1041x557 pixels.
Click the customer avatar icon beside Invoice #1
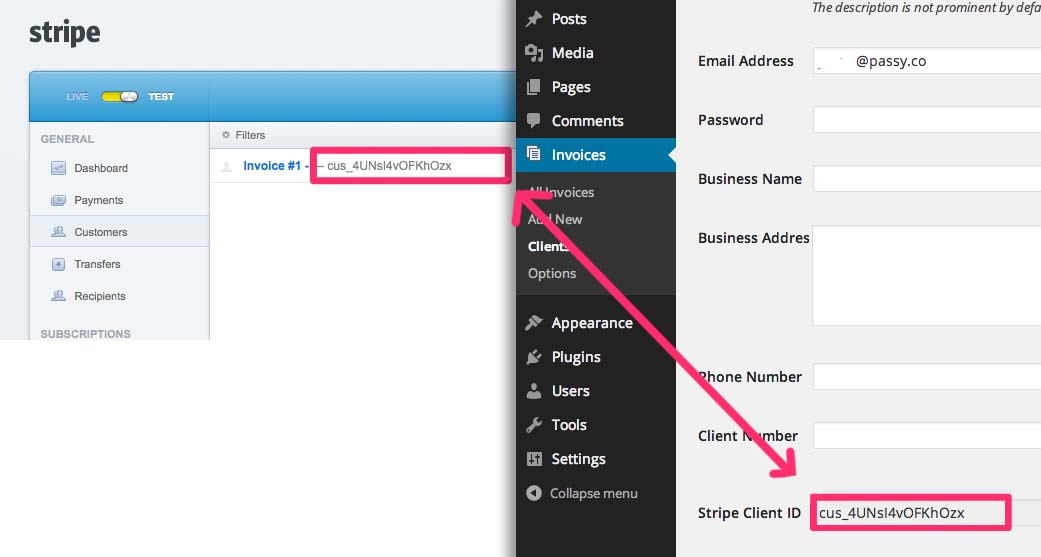click(226, 167)
